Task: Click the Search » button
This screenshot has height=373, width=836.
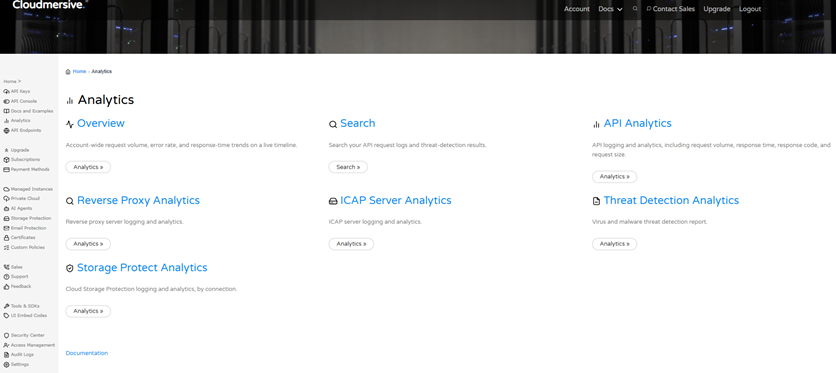Action: pos(348,167)
